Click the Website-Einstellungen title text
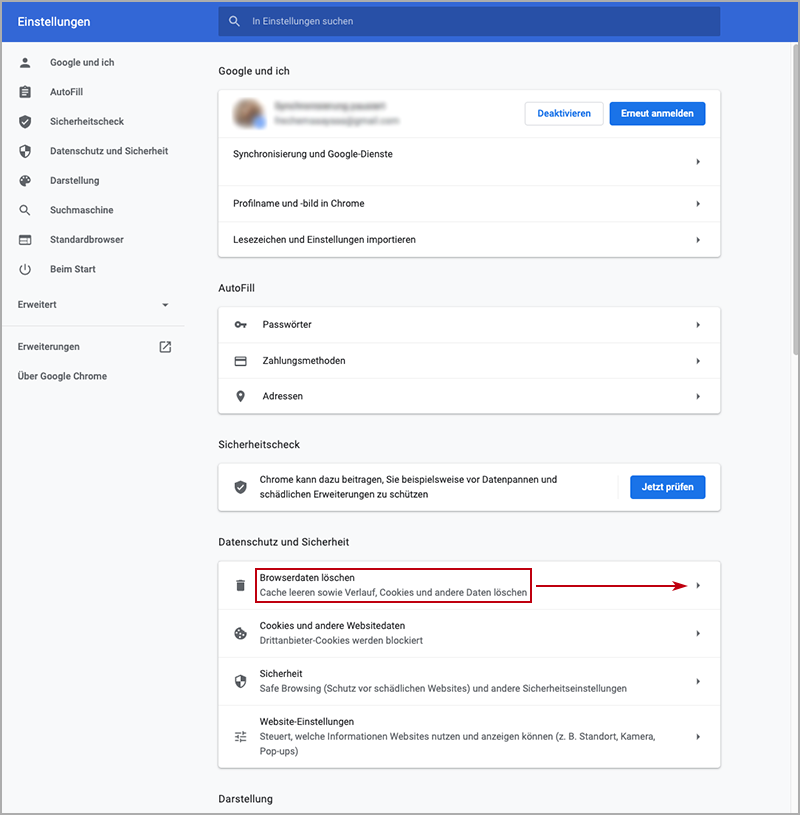Image resolution: width=800 pixels, height=815 pixels. (x=307, y=721)
